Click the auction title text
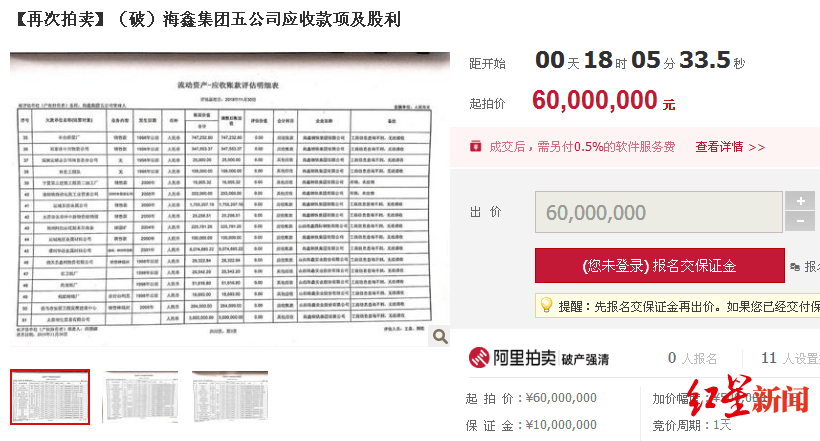Screen dimensions: 820x441 208,19
